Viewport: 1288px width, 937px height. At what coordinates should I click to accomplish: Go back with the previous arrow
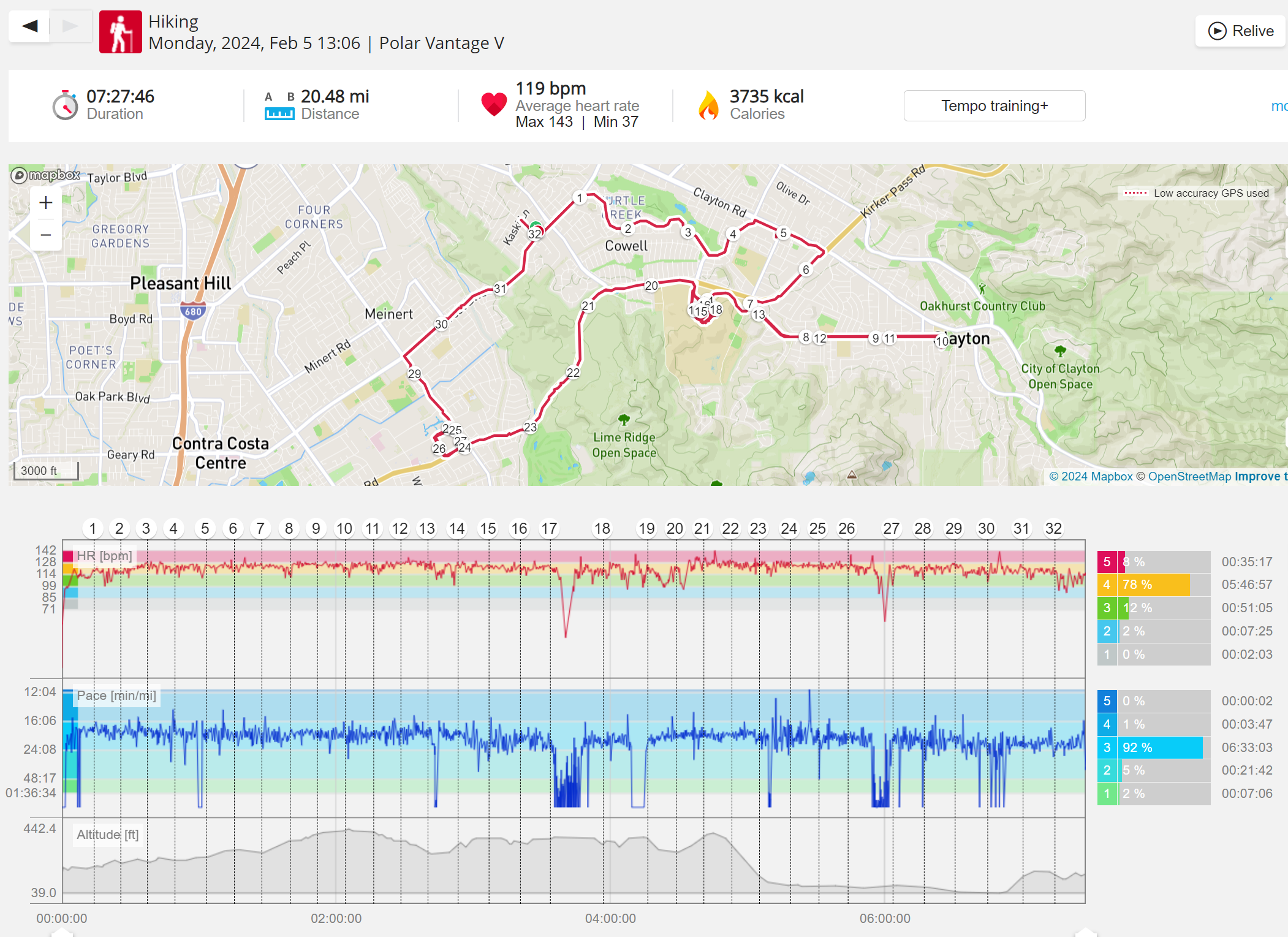[x=29, y=26]
